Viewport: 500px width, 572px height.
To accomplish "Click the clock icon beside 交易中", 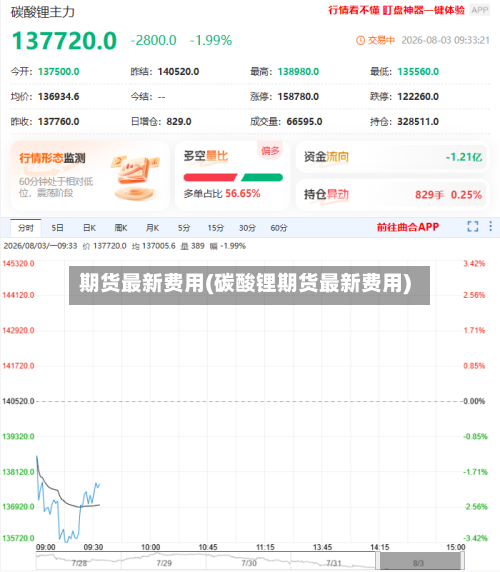I will tap(360, 40).
